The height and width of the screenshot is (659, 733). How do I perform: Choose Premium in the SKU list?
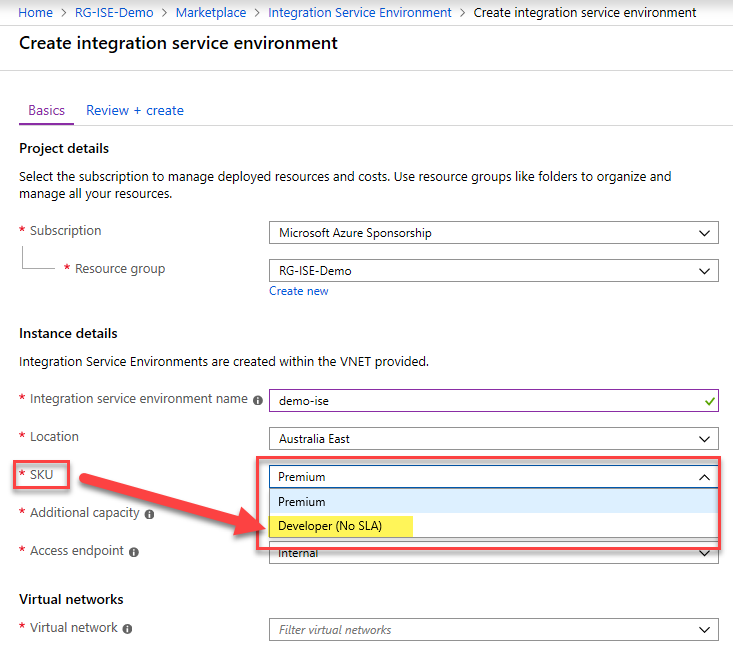pos(302,502)
